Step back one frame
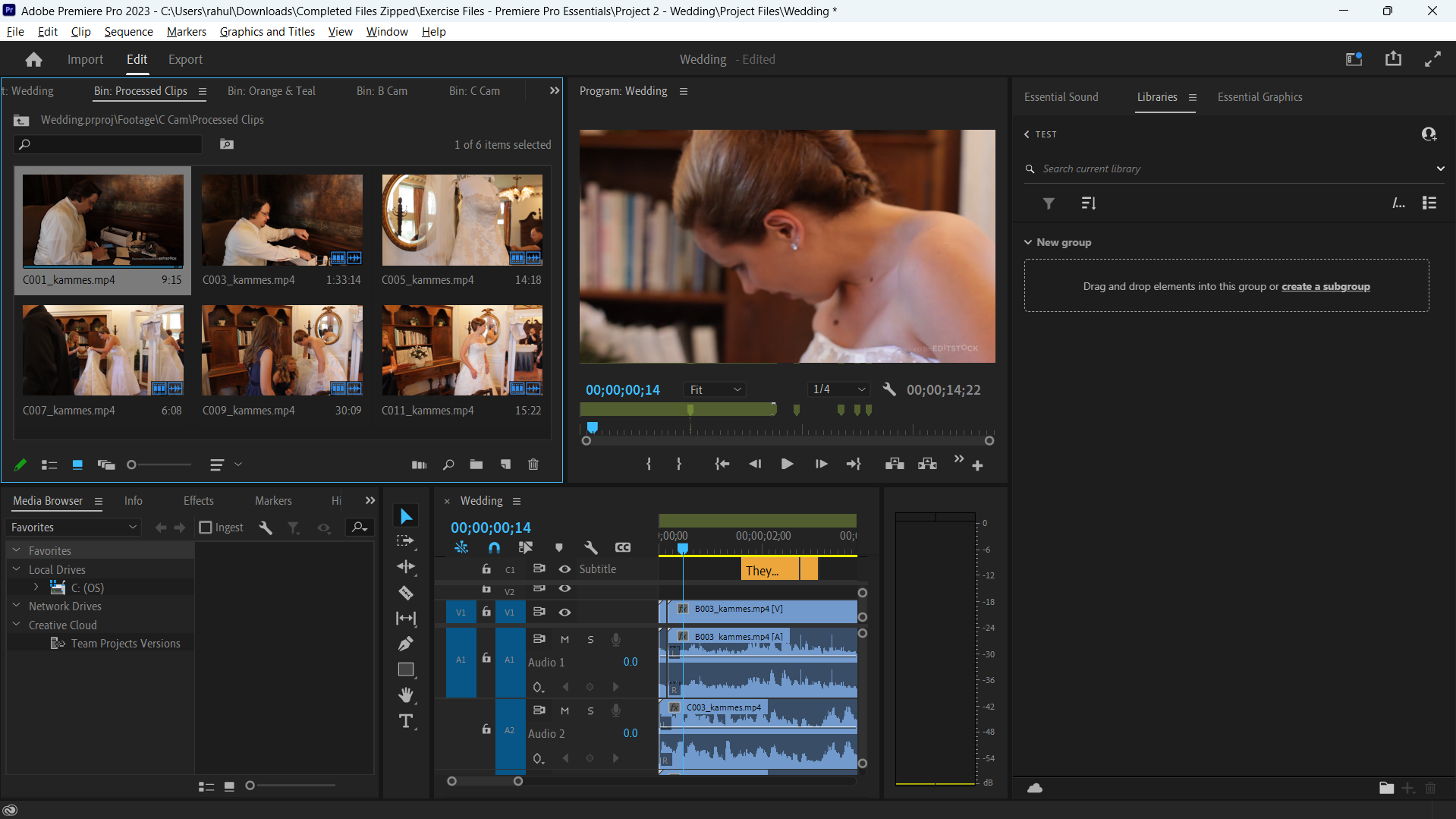Viewport: 1456px width, 819px height. [755, 464]
